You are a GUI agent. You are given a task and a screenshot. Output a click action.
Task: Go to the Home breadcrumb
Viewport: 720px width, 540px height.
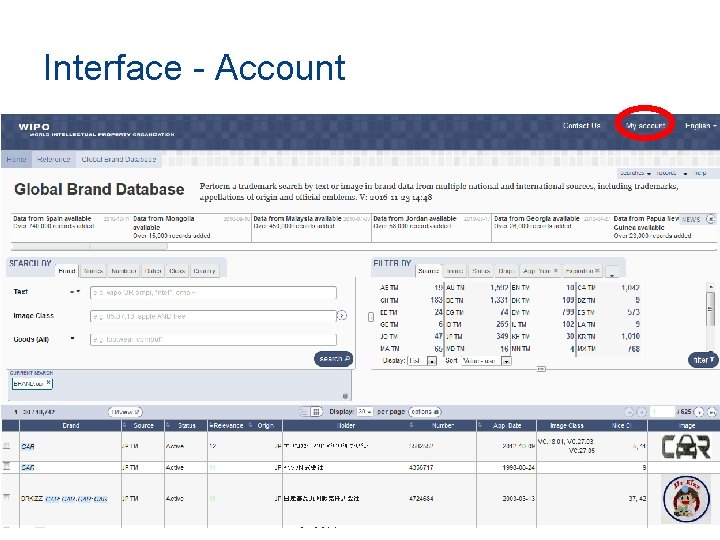point(16,159)
